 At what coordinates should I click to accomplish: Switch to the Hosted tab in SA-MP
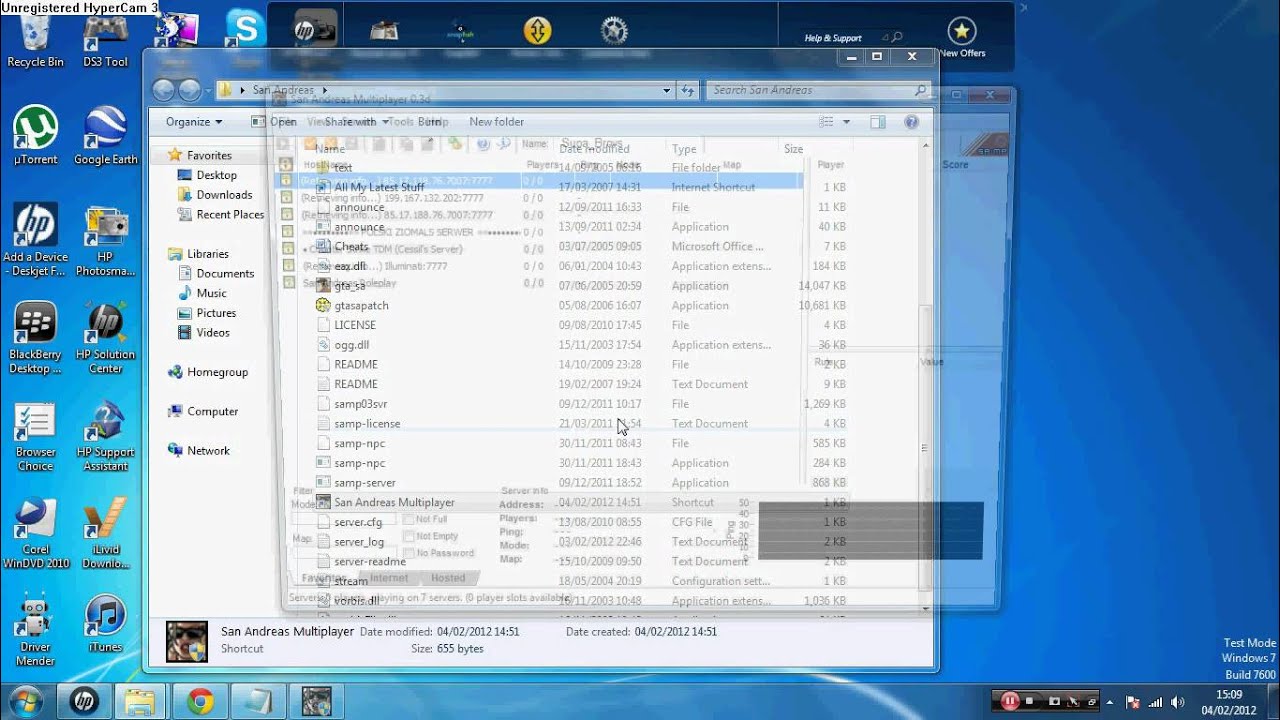pos(448,578)
